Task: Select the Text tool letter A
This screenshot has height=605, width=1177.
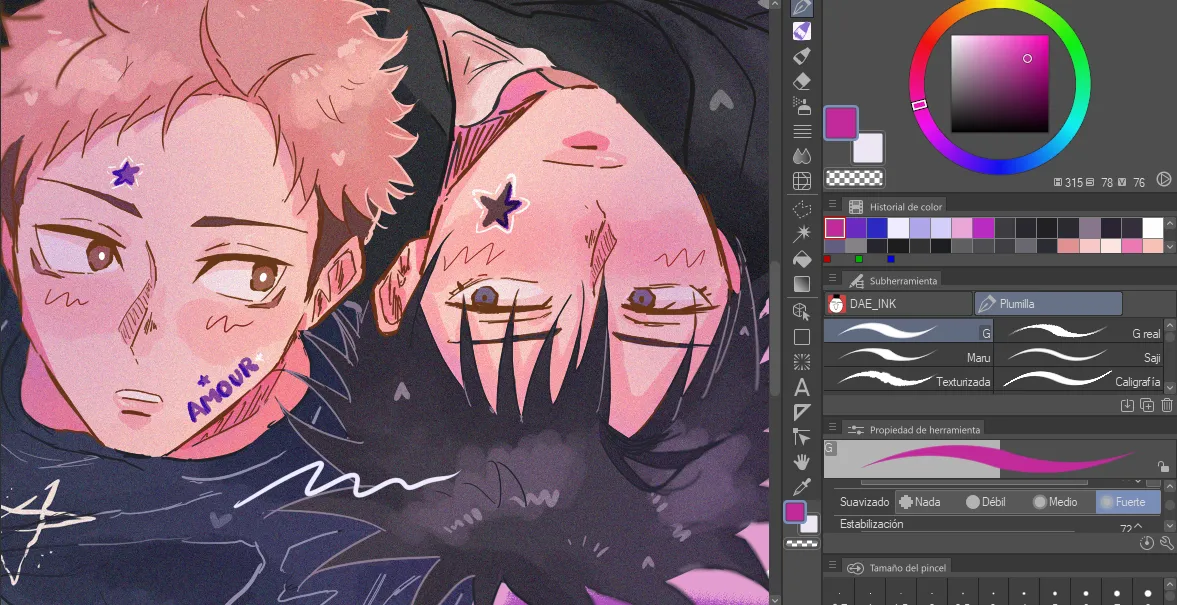Action: pos(802,387)
